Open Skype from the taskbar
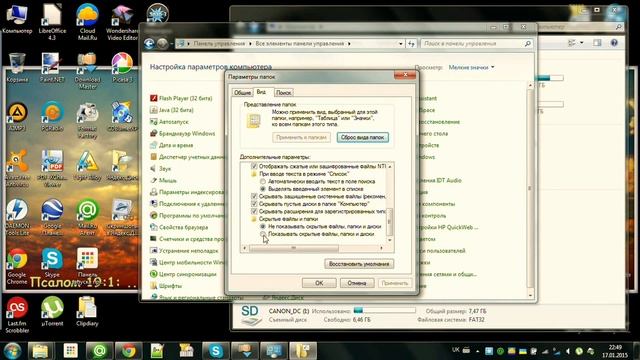 pos(216,351)
